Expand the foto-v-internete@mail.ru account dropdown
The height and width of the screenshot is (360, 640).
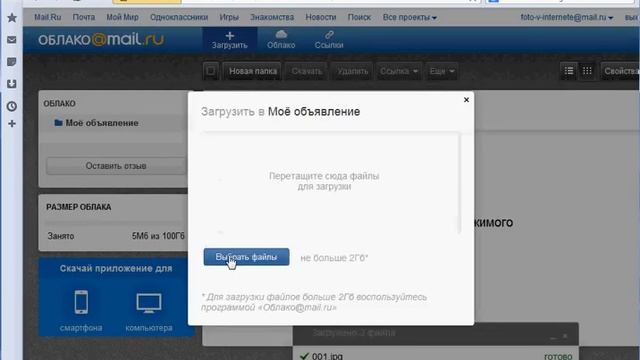tap(567, 17)
